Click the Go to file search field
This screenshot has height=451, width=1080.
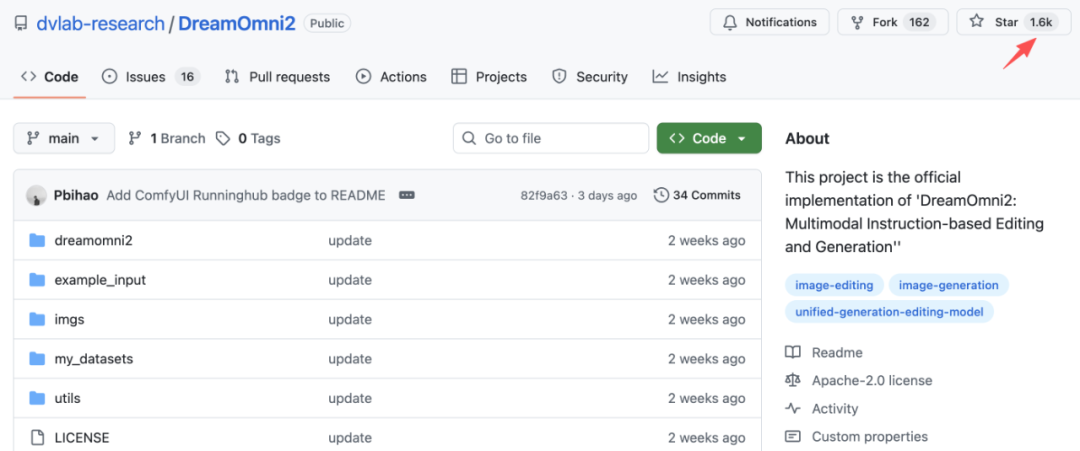pos(551,139)
